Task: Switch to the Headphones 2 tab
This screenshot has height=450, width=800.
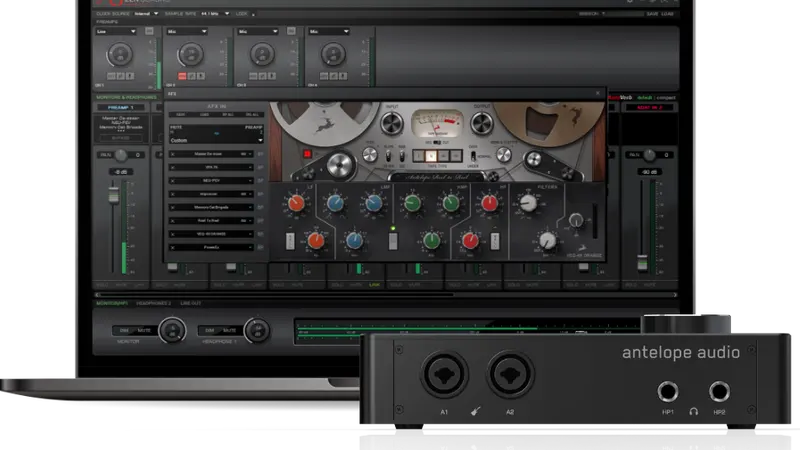Action: pyautogui.click(x=156, y=302)
